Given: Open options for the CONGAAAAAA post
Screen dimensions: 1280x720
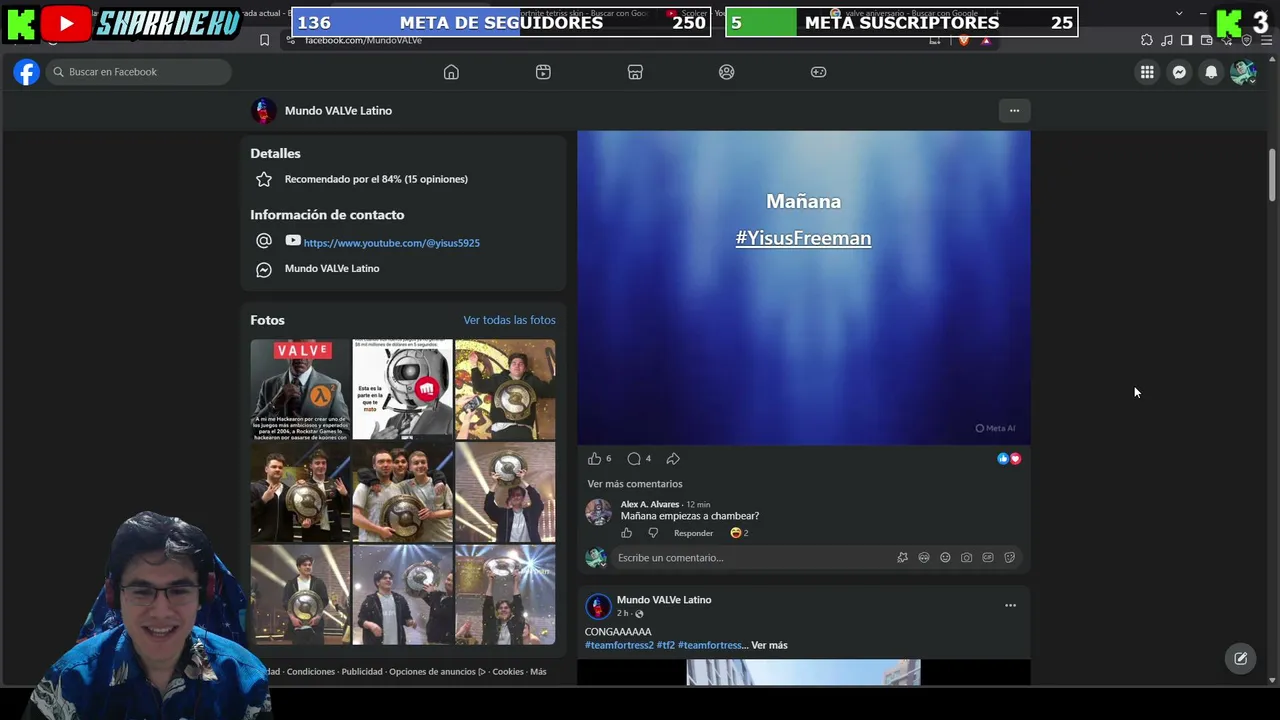Looking at the screenshot, I should point(1010,605).
